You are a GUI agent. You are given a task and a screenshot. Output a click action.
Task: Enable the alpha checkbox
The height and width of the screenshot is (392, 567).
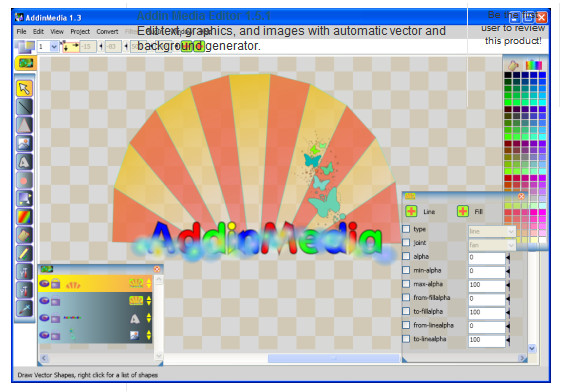(406, 256)
